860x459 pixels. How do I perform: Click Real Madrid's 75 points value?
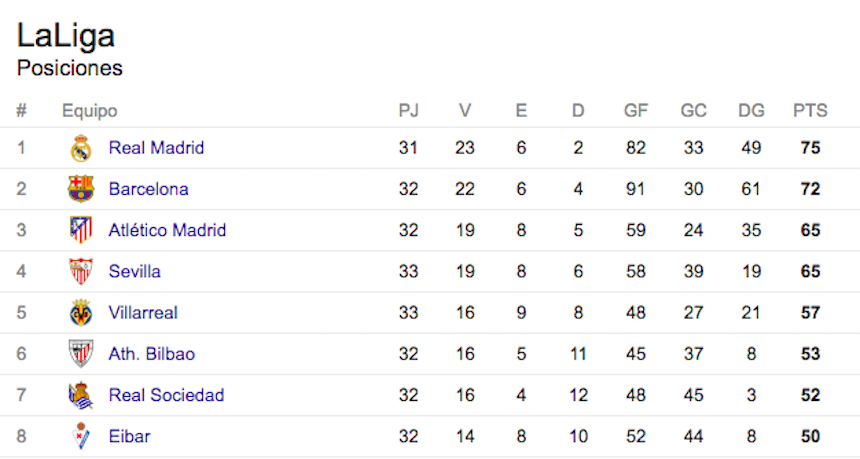[x=810, y=148]
